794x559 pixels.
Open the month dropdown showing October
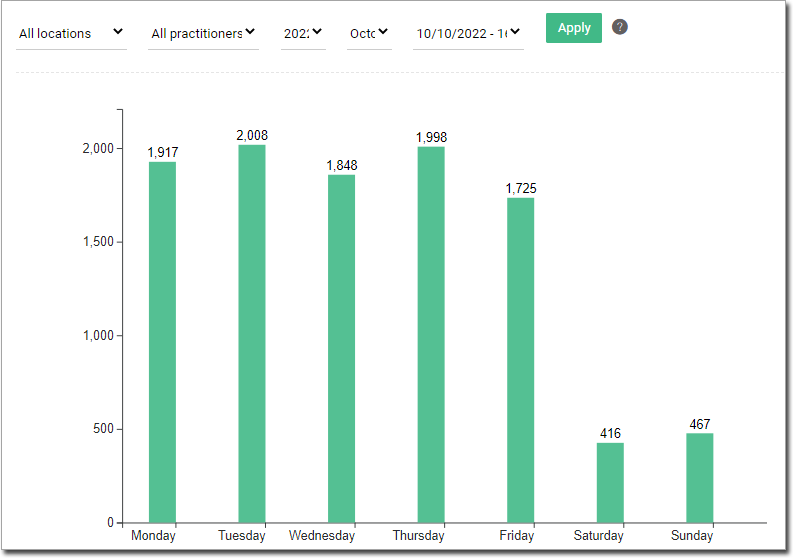(x=368, y=33)
